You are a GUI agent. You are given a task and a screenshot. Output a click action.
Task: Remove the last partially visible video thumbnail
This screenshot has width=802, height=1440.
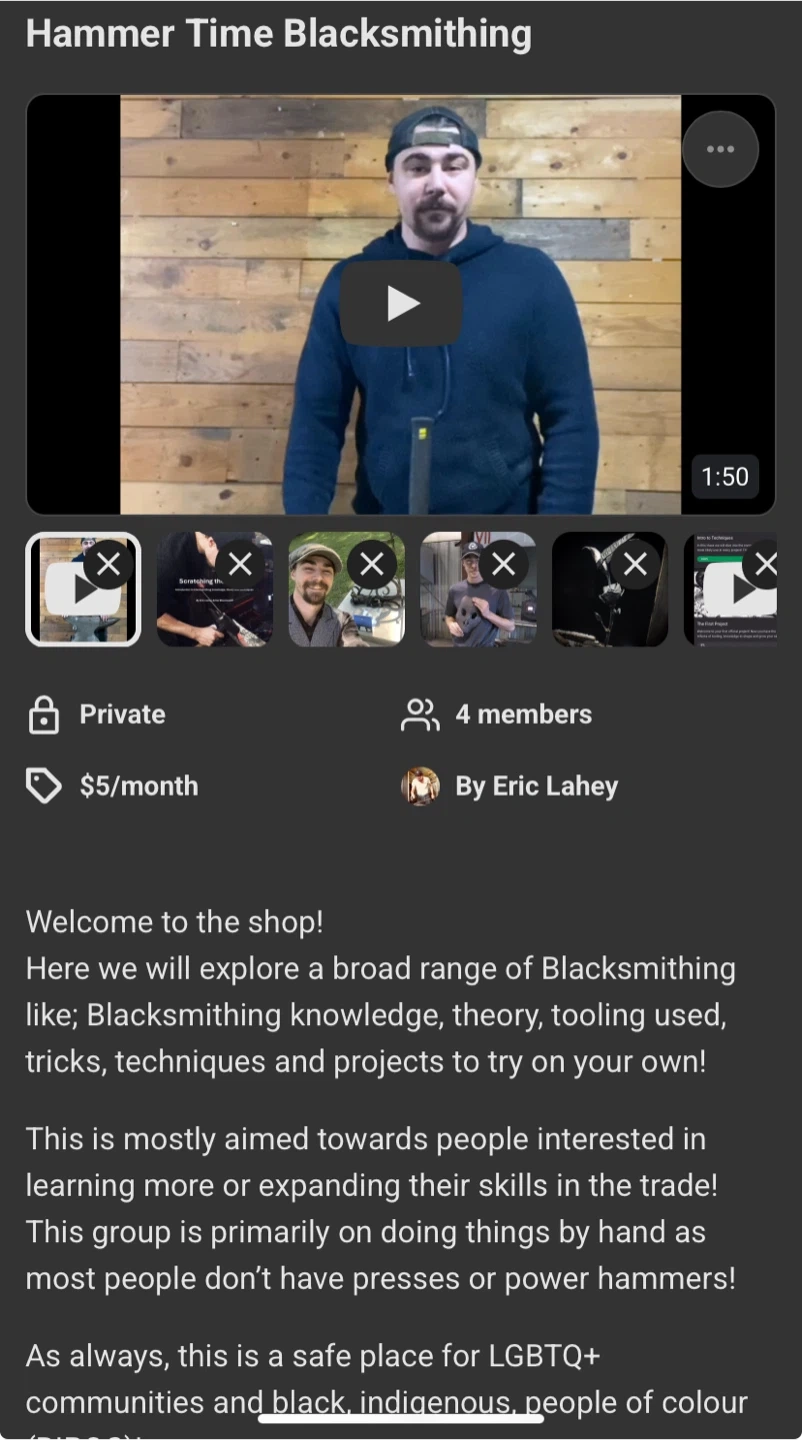click(x=764, y=565)
